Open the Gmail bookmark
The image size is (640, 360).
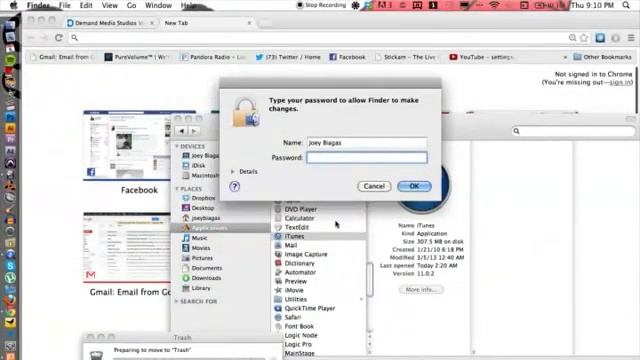62,57
